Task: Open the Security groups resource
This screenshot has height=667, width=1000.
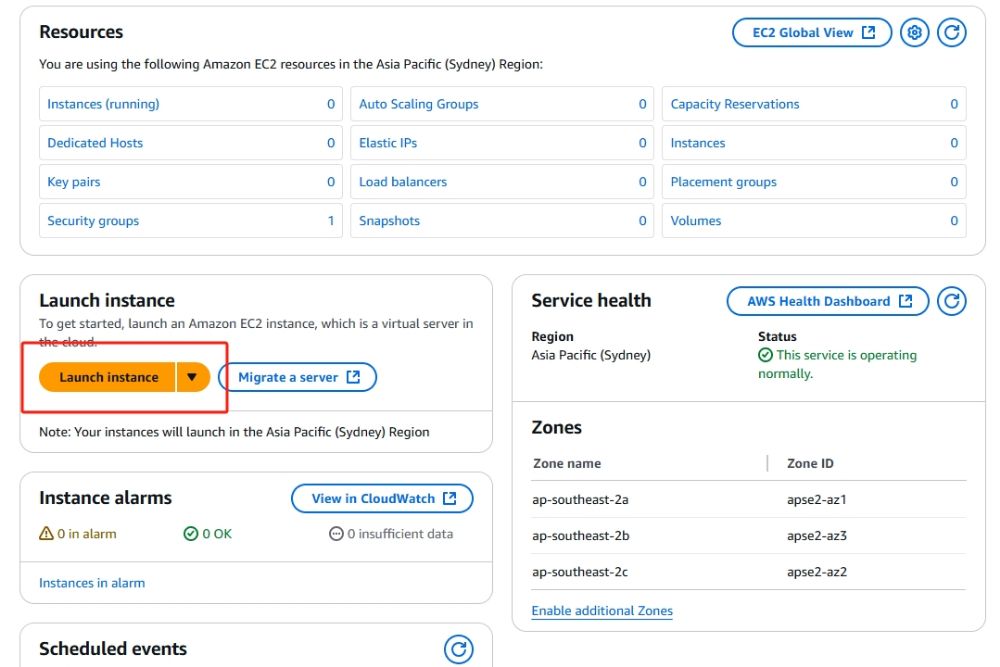Action: point(93,221)
